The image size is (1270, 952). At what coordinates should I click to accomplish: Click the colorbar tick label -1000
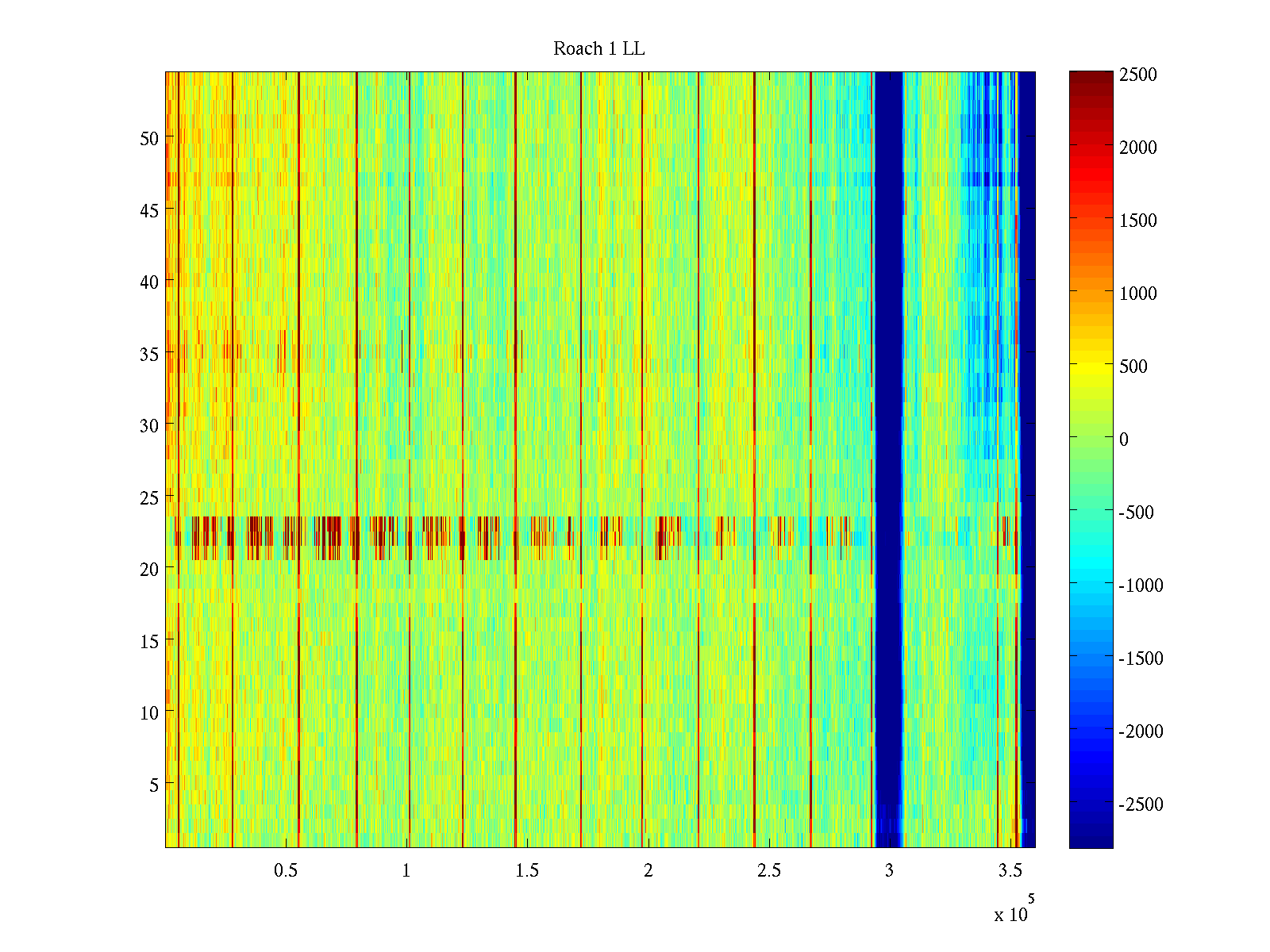point(1141,585)
